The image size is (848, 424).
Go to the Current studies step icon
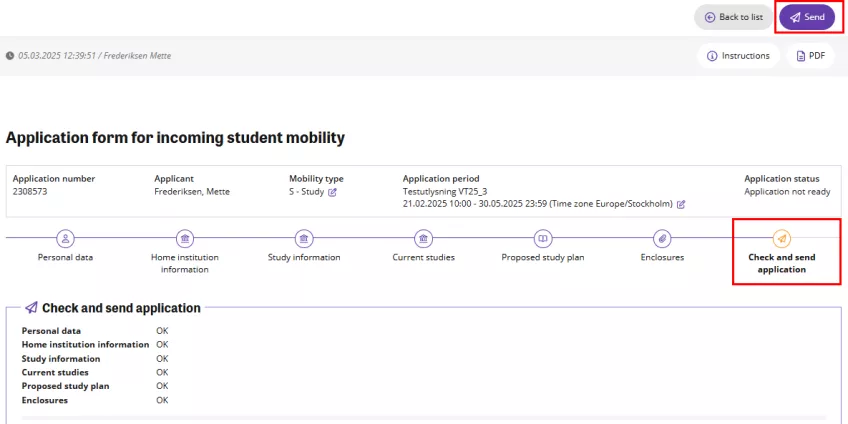tap(423, 238)
